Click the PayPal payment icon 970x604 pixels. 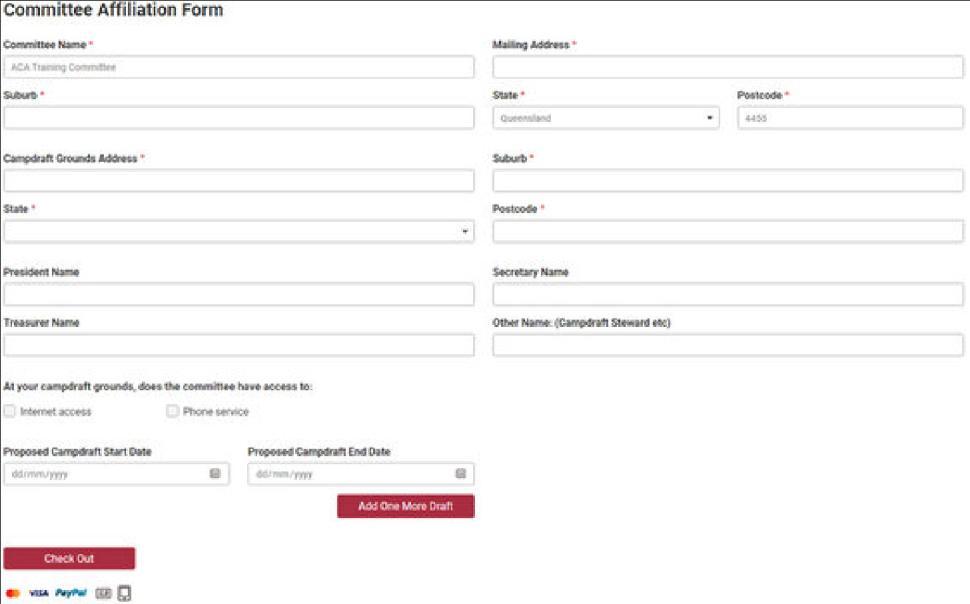point(71,593)
